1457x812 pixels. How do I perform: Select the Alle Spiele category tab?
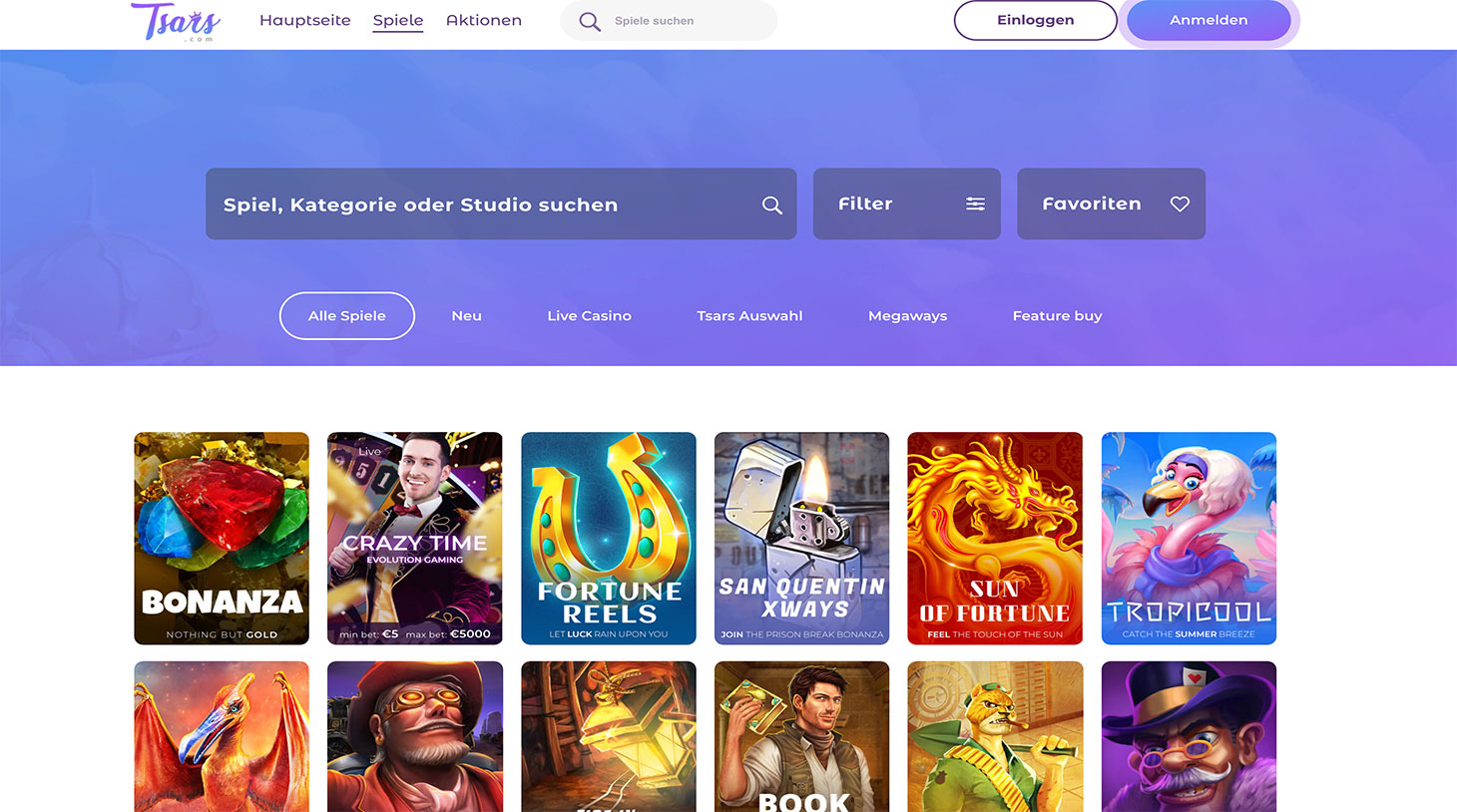pyautogui.click(x=347, y=315)
